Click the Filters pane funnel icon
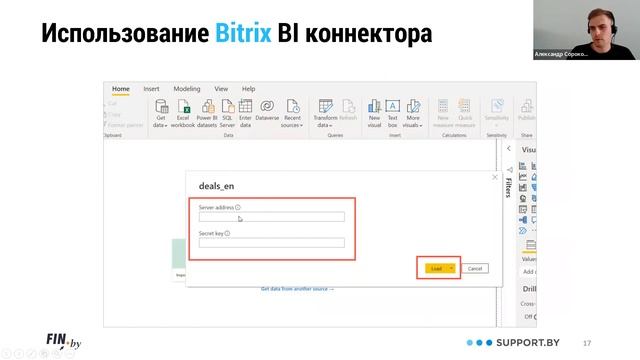The image size is (640, 360). click(509, 169)
